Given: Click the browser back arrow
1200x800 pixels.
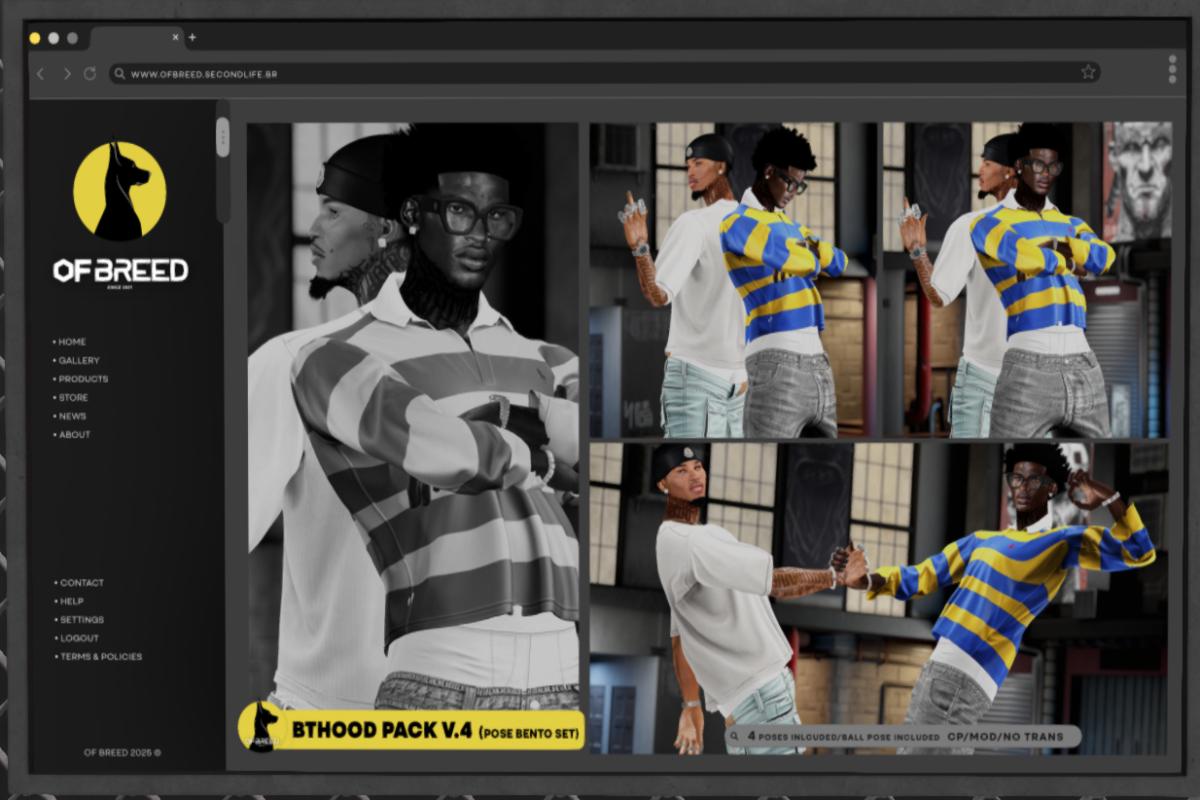Looking at the screenshot, I should (41, 74).
